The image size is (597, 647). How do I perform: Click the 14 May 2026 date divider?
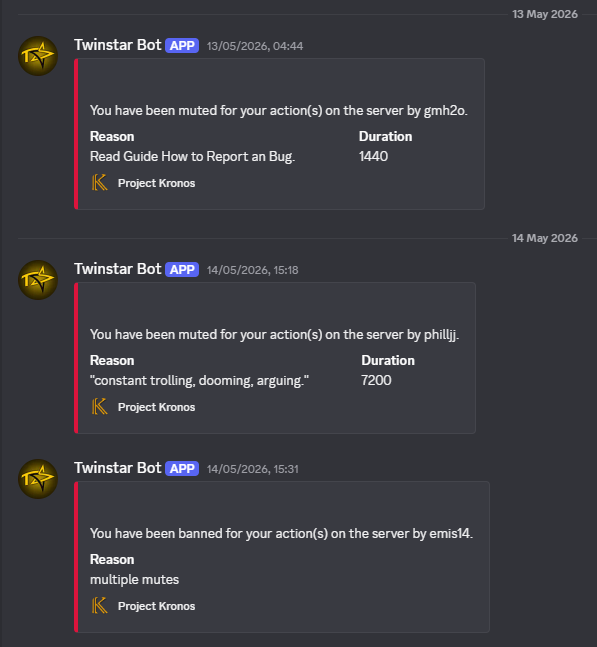tap(545, 238)
